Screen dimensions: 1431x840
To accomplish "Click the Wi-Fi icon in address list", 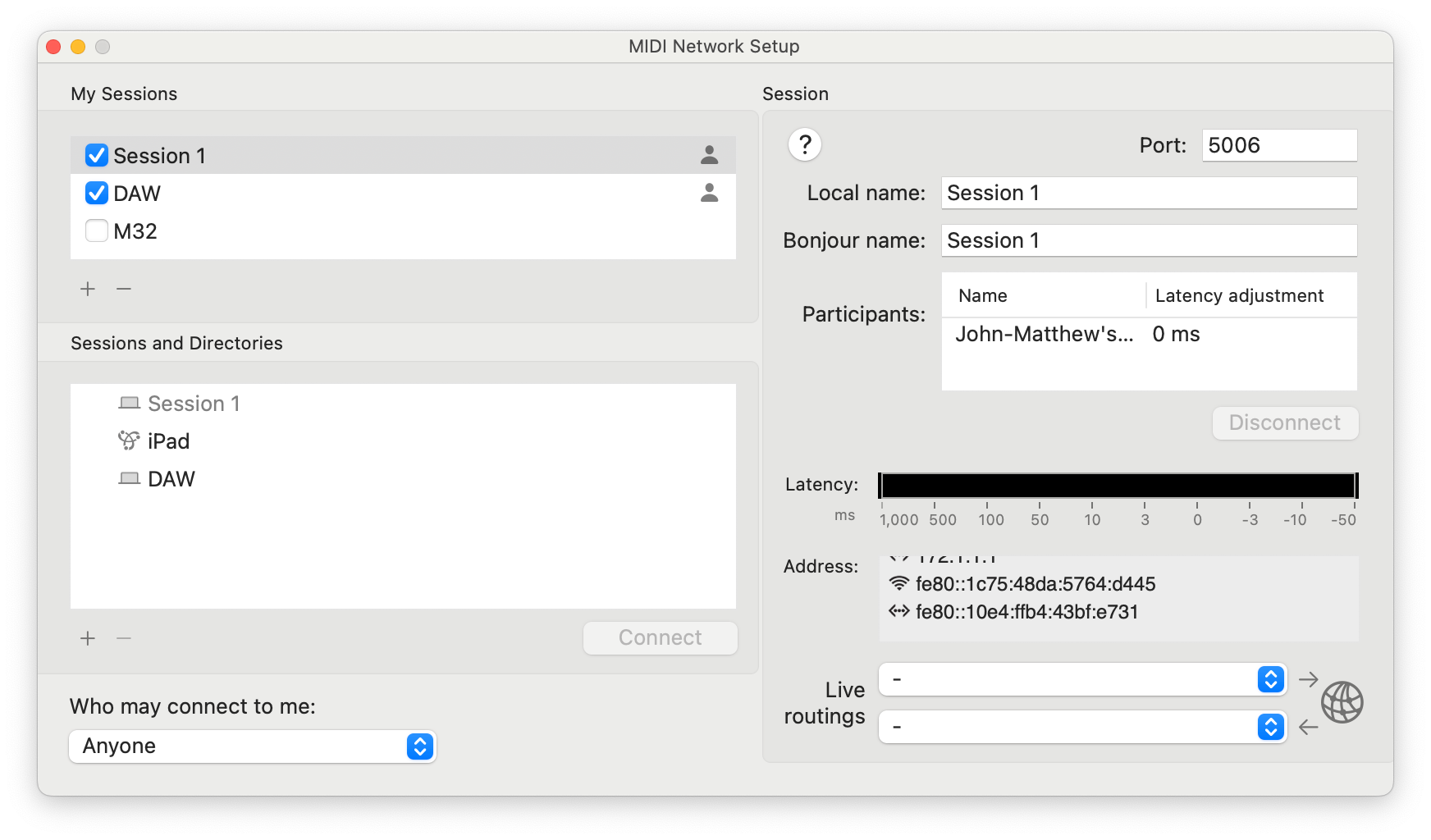I will (899, 583).
